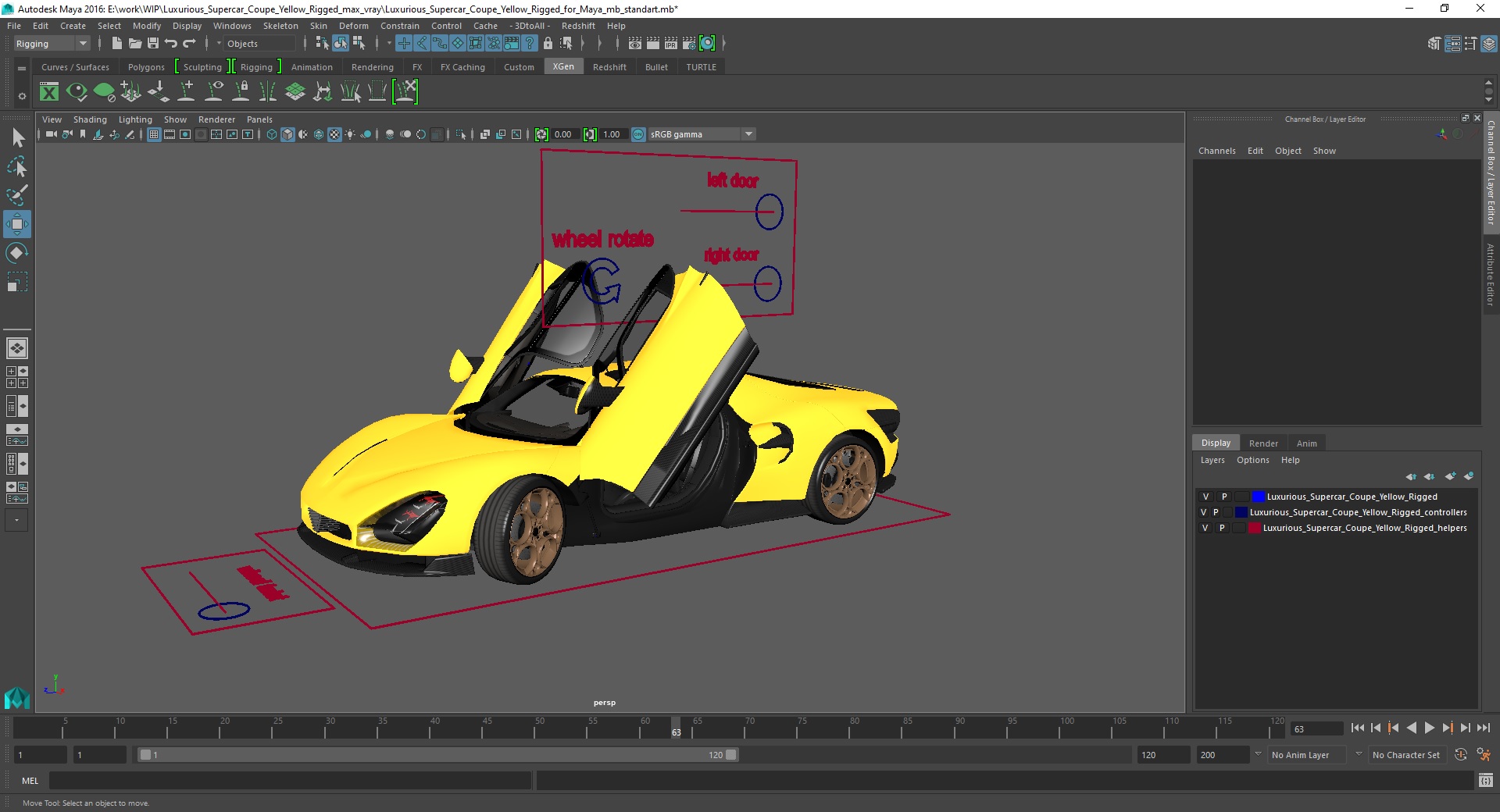
Task: Click the Select camera icon in viewport toolbar
Action: point(52,134)
